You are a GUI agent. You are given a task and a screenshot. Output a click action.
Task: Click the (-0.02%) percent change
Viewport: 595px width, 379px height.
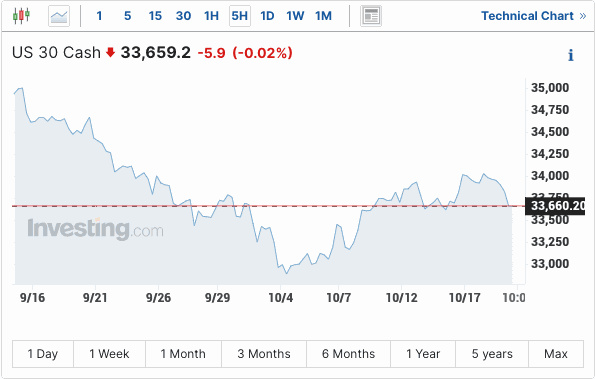click(263, 53)
